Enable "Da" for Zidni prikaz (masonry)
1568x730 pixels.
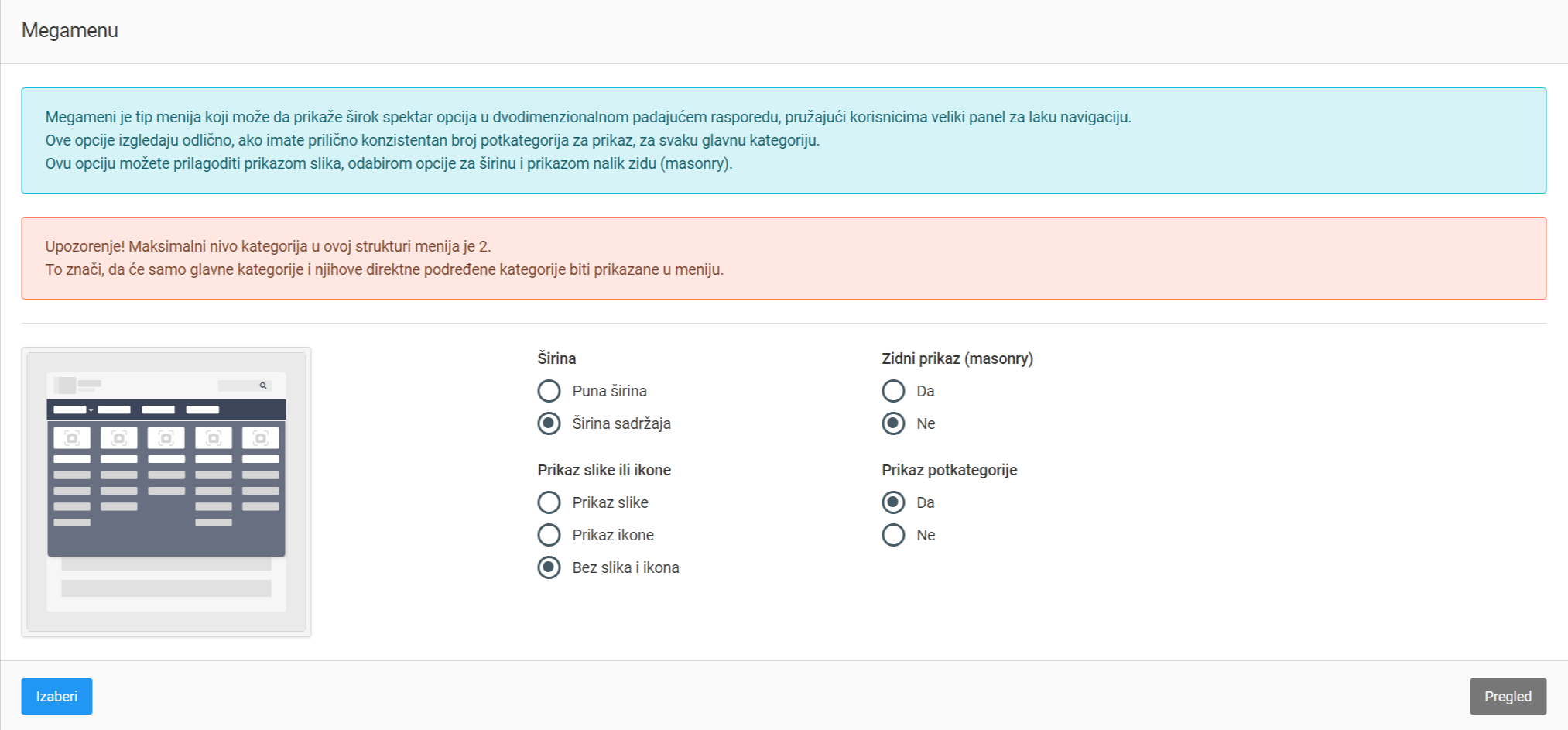click(894, 391)
